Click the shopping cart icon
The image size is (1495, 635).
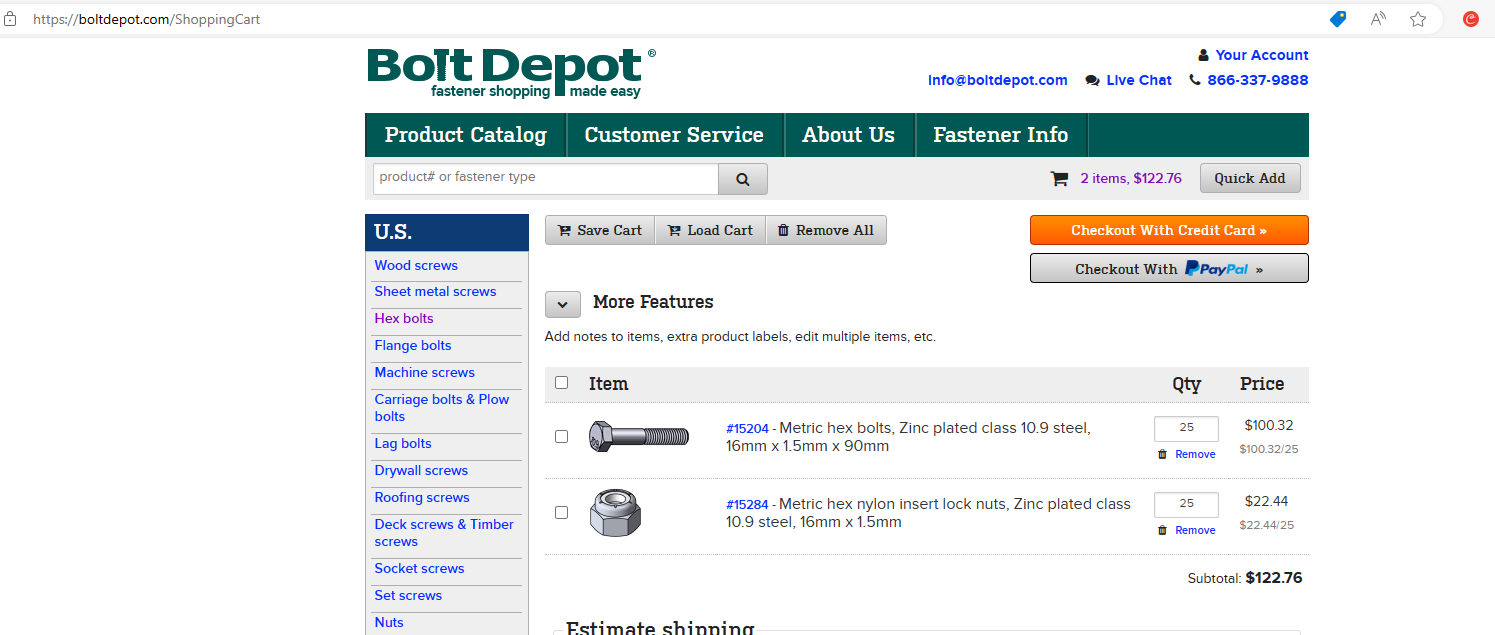coord(1059,179)
